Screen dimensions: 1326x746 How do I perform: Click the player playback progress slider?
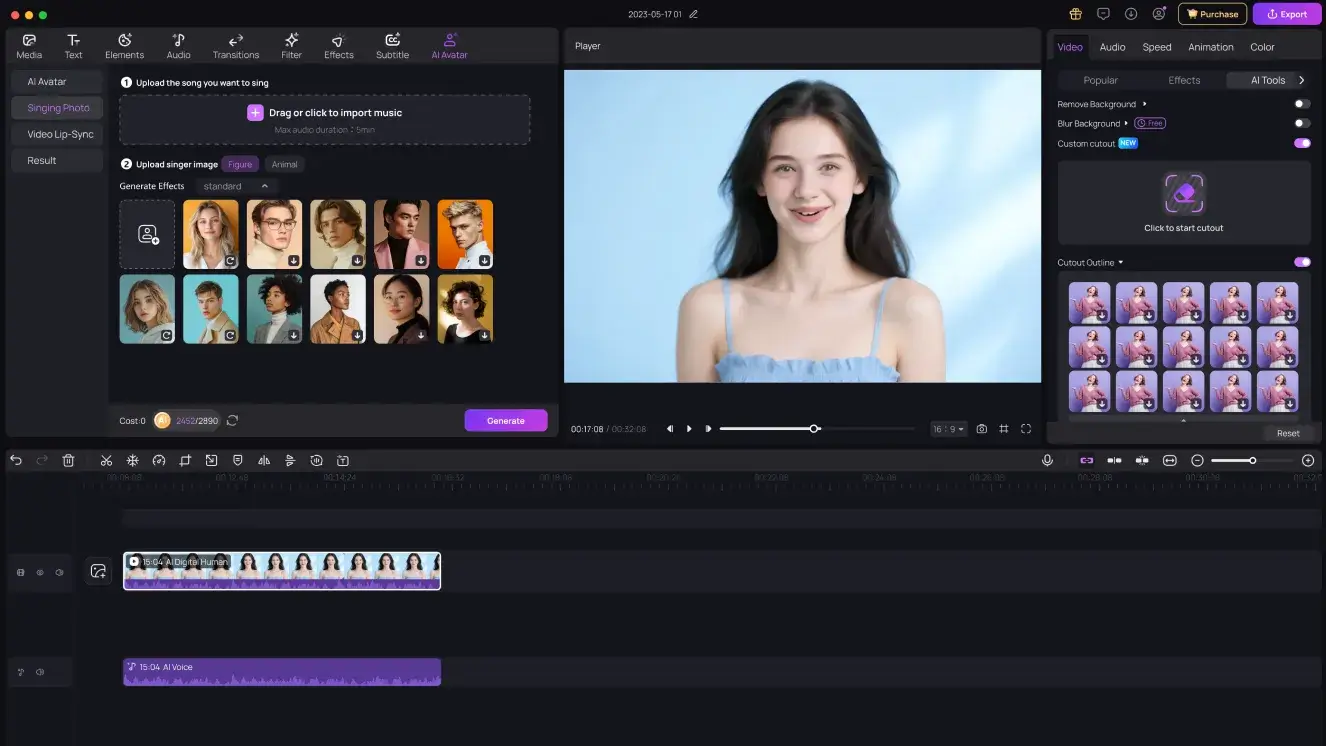point(815,429)
